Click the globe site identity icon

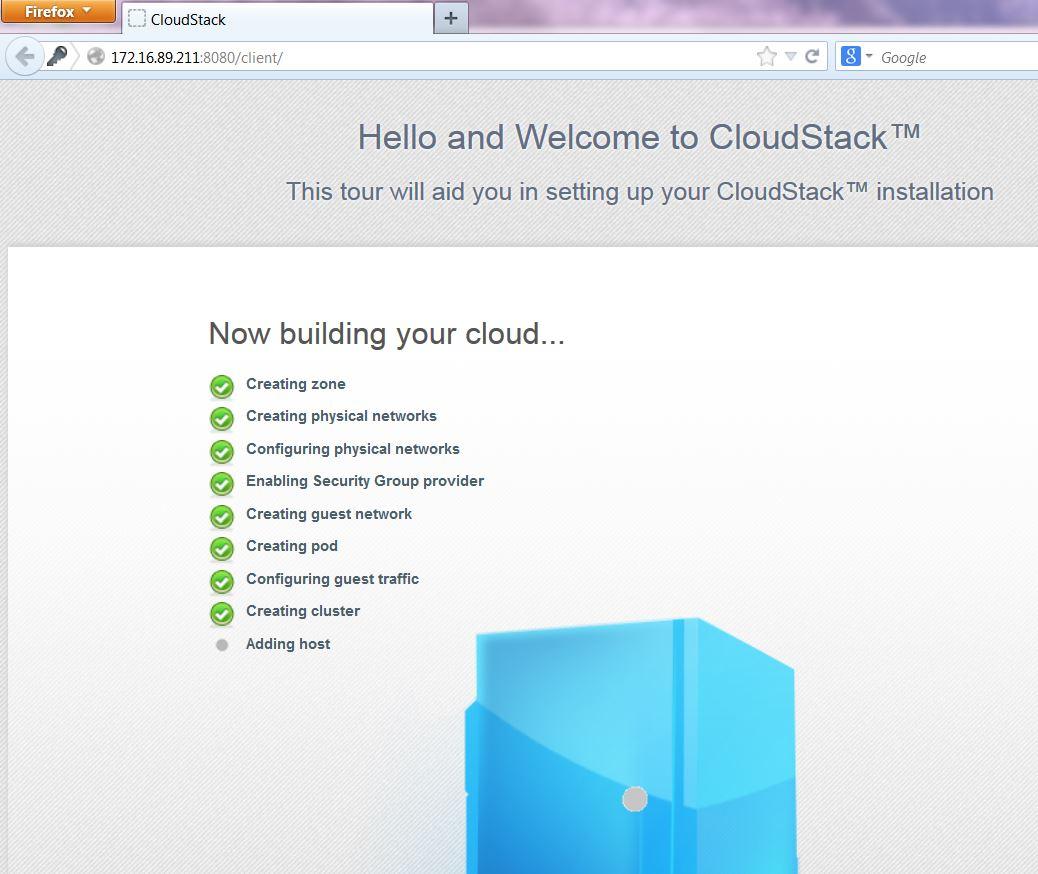click(x=96, y=57)
